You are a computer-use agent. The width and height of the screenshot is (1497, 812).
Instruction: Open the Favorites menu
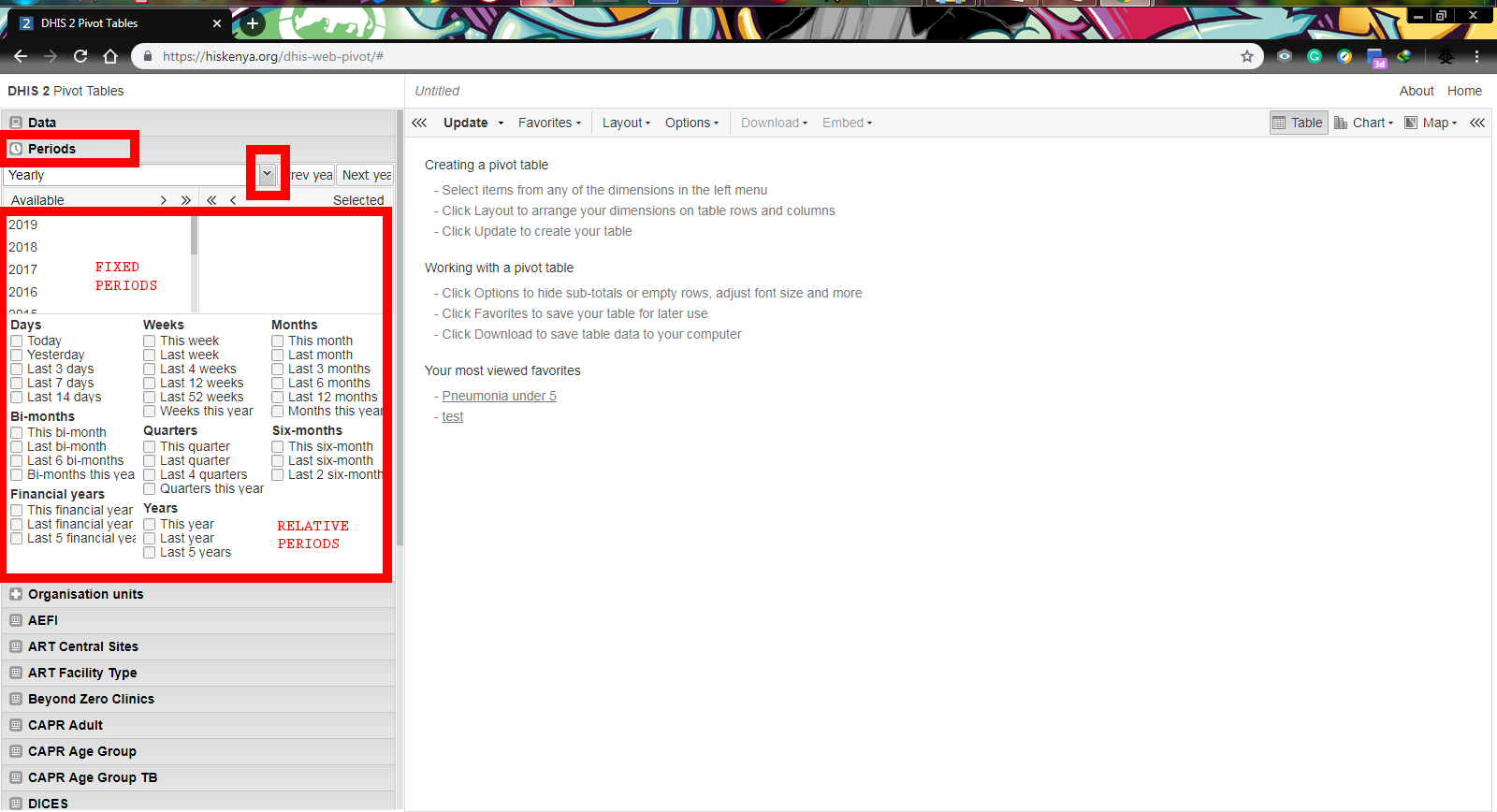pos(549,123)
